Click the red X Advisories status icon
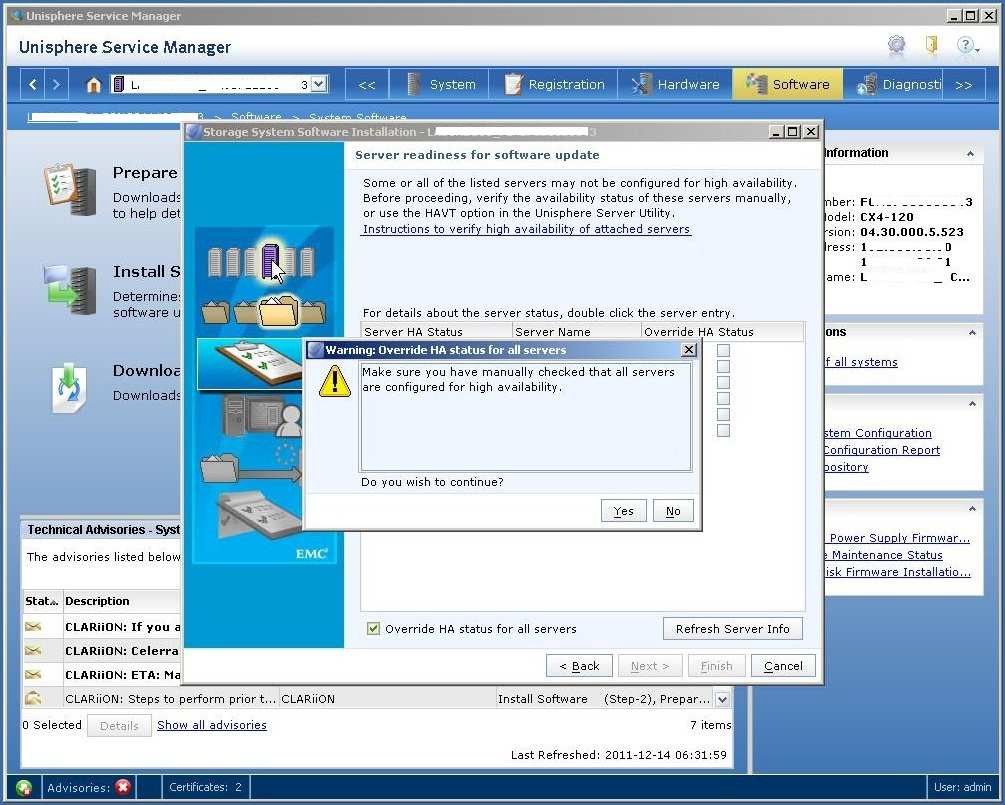Image resolution: width=1005 pixels, height=805 pixels. point(123,787)
